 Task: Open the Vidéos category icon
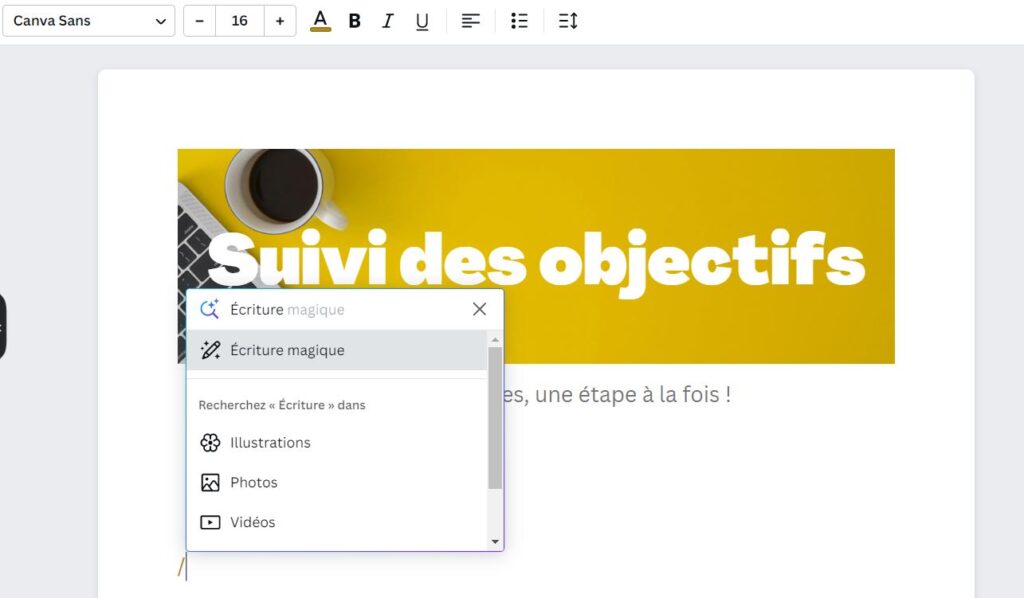210,521
